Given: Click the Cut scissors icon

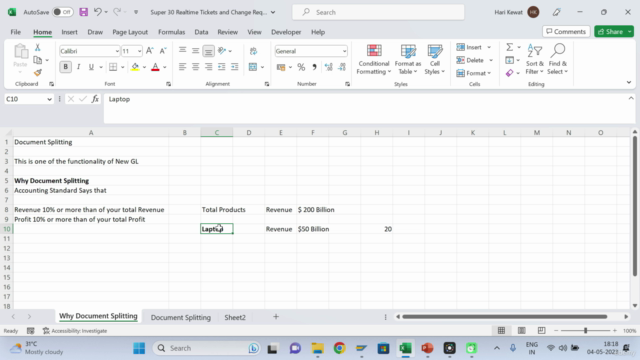Looking at the screenshot, I should click(38, 47).
